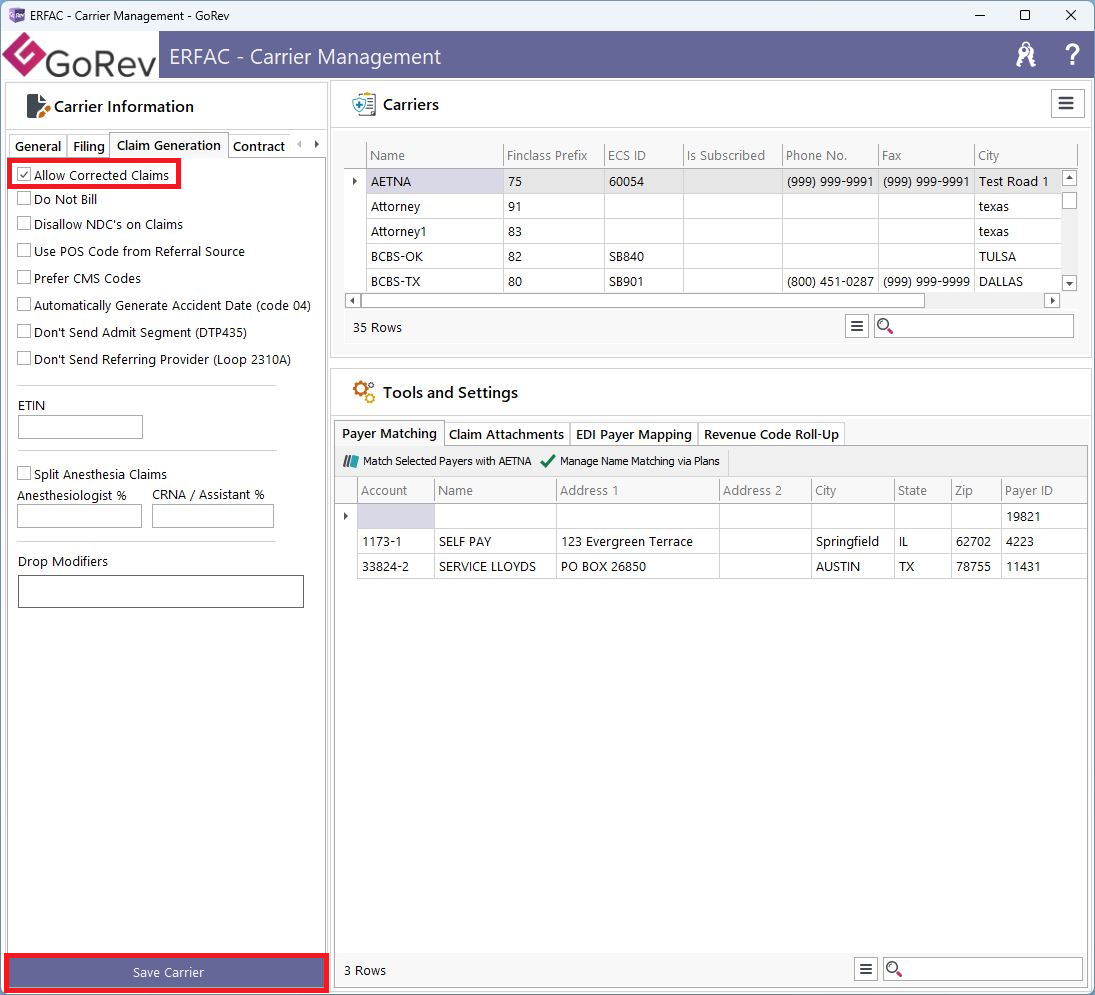Image resolution: width=1095 pixels, height=995 pixels.
Task: Click Manage Name Matching via Plans
Action: point(630,461)
